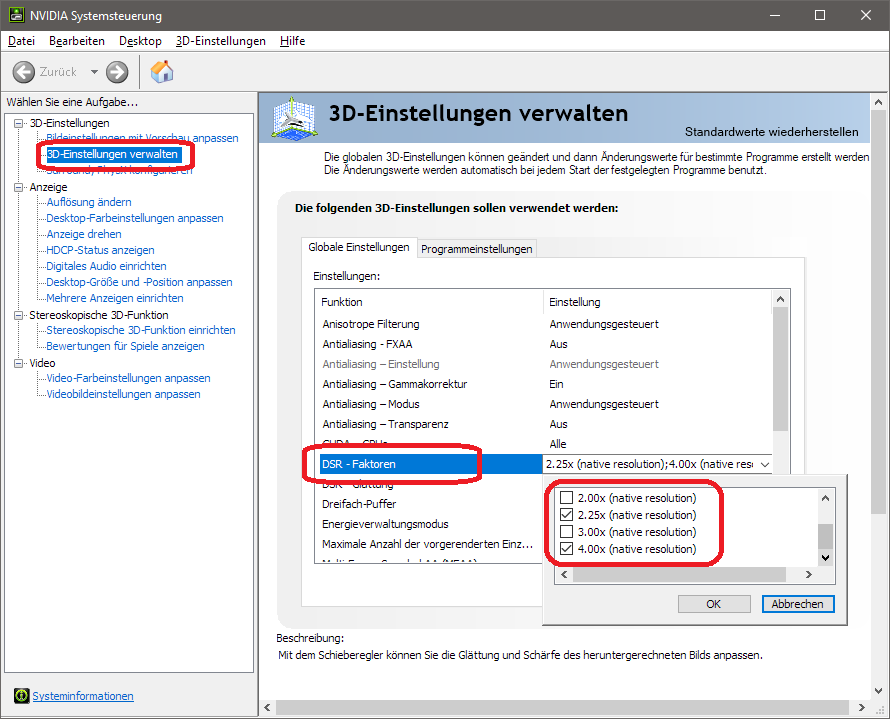890x719 pixels.
Task: Collapse the Anzeige tree node
Action: pyautogui.click(x=19, y=187)
